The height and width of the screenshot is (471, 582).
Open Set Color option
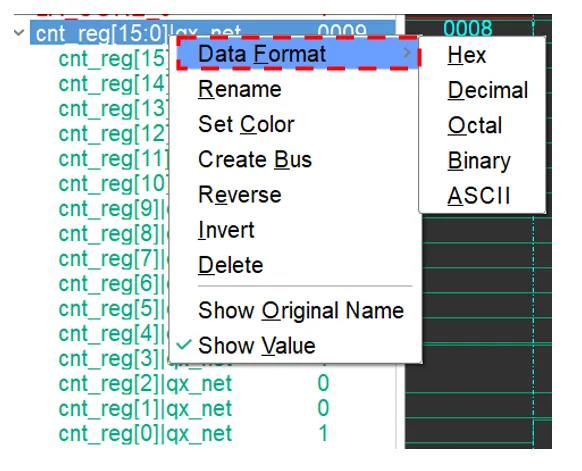(246, 124)
